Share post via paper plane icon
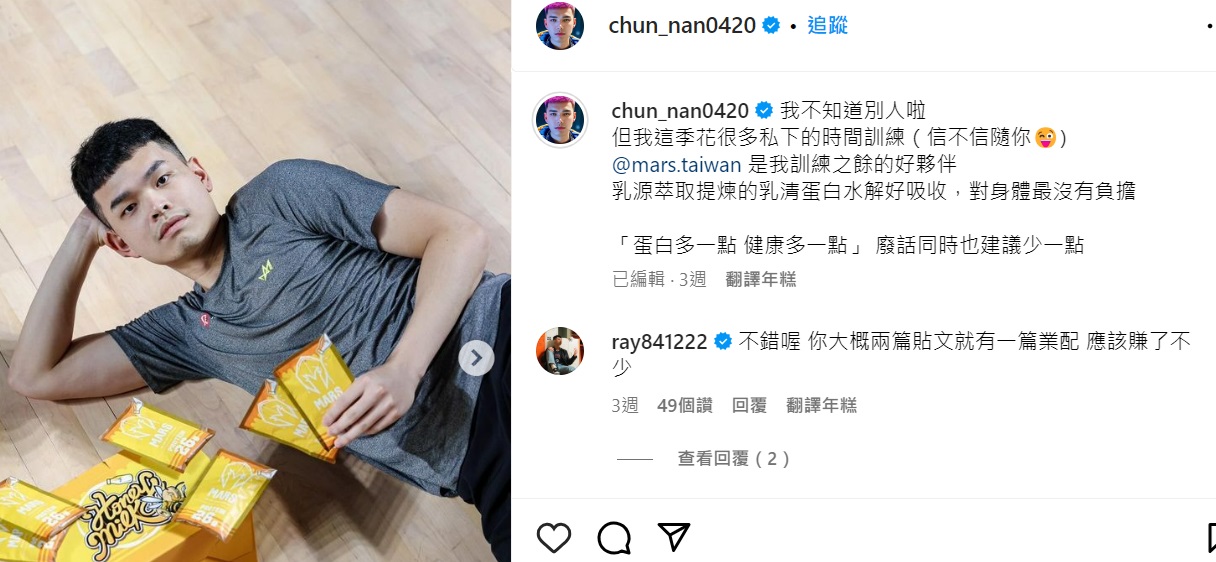1216x562 pixels. pyautogui.click(x=674, y=538)
